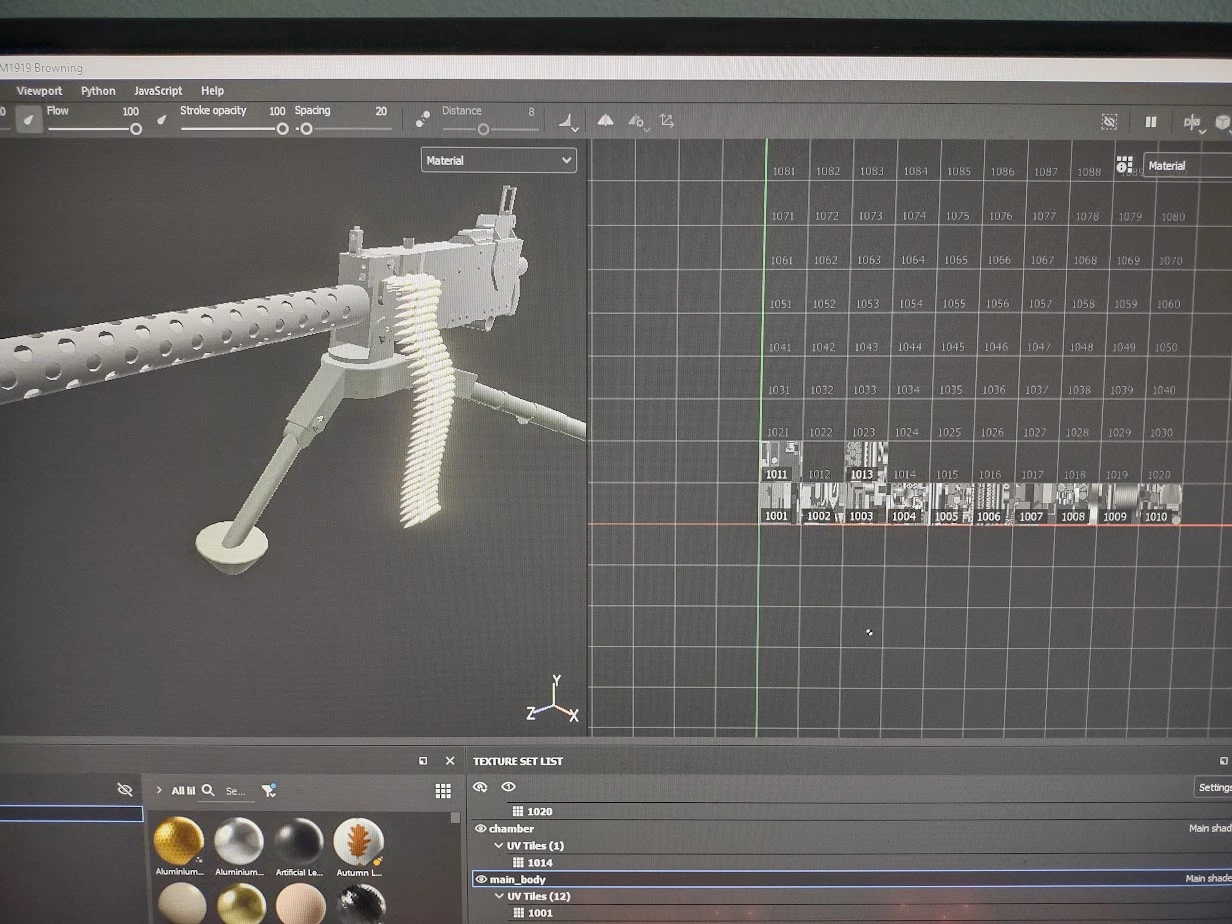1232x924 pixels.
Task: Click the UV tile info icon
Action: coord(1125,164)
